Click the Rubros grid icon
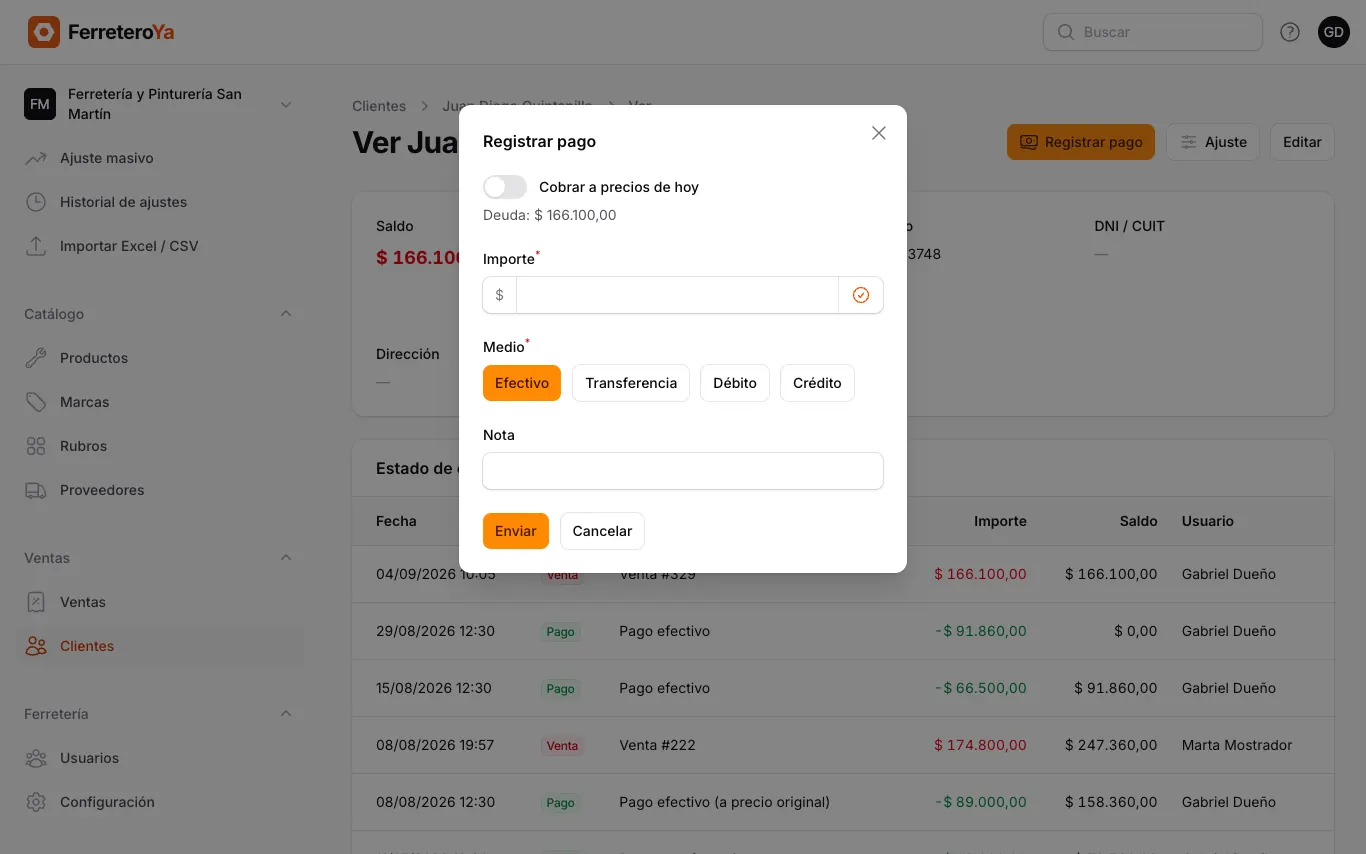Viewport: 1366px width, 854px height. coord(36,446)
